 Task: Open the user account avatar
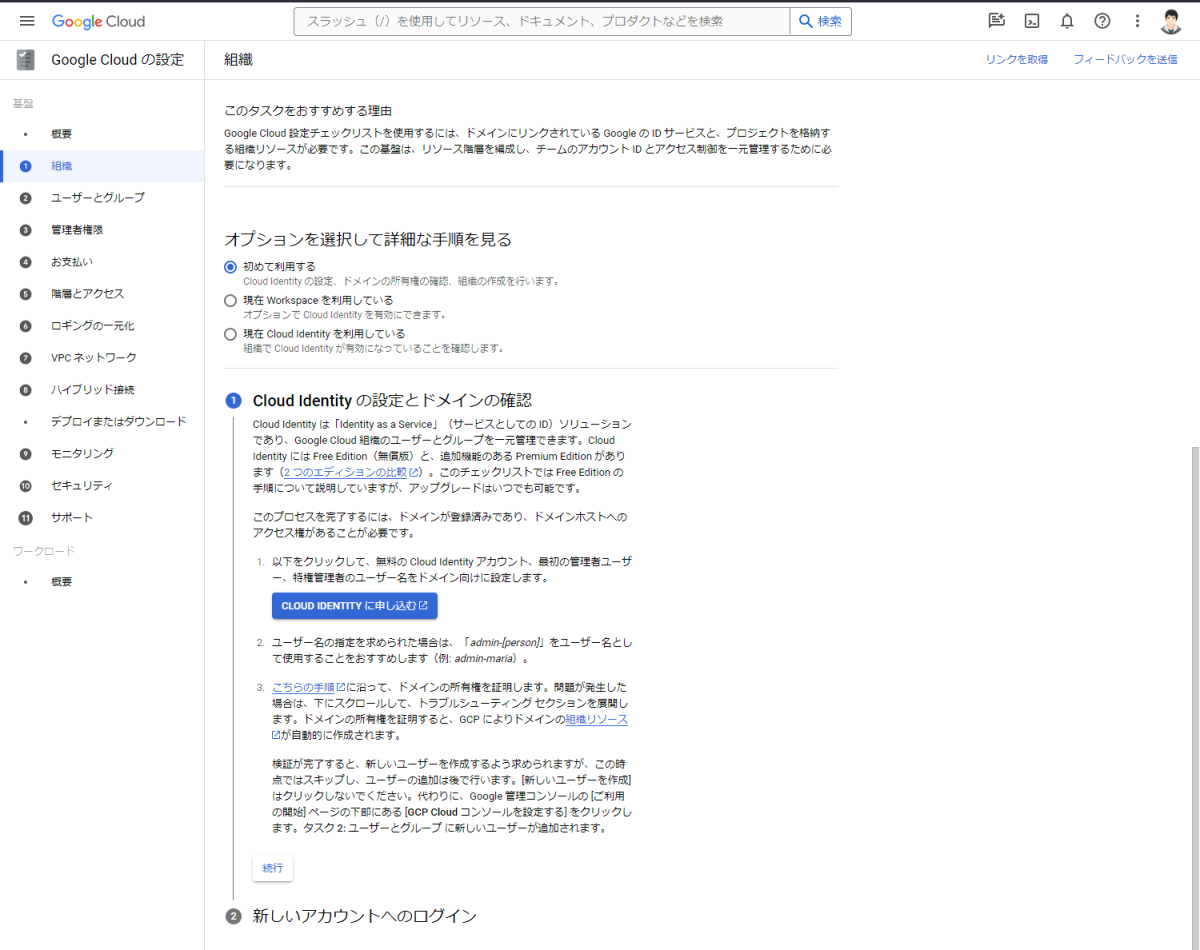pos(1172,21)
